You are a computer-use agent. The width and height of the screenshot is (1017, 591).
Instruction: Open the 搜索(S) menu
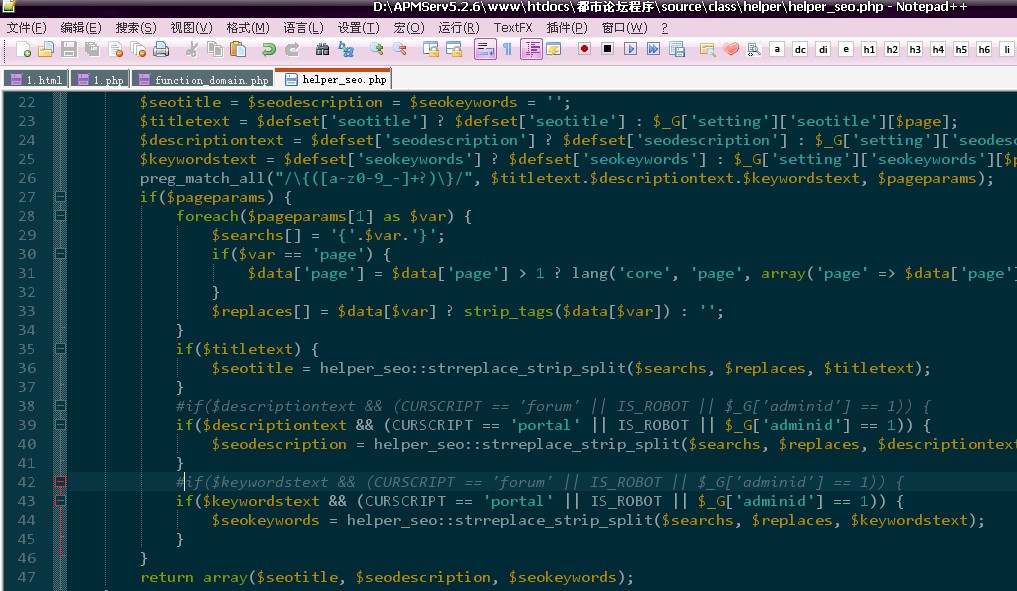coord(136,28)
